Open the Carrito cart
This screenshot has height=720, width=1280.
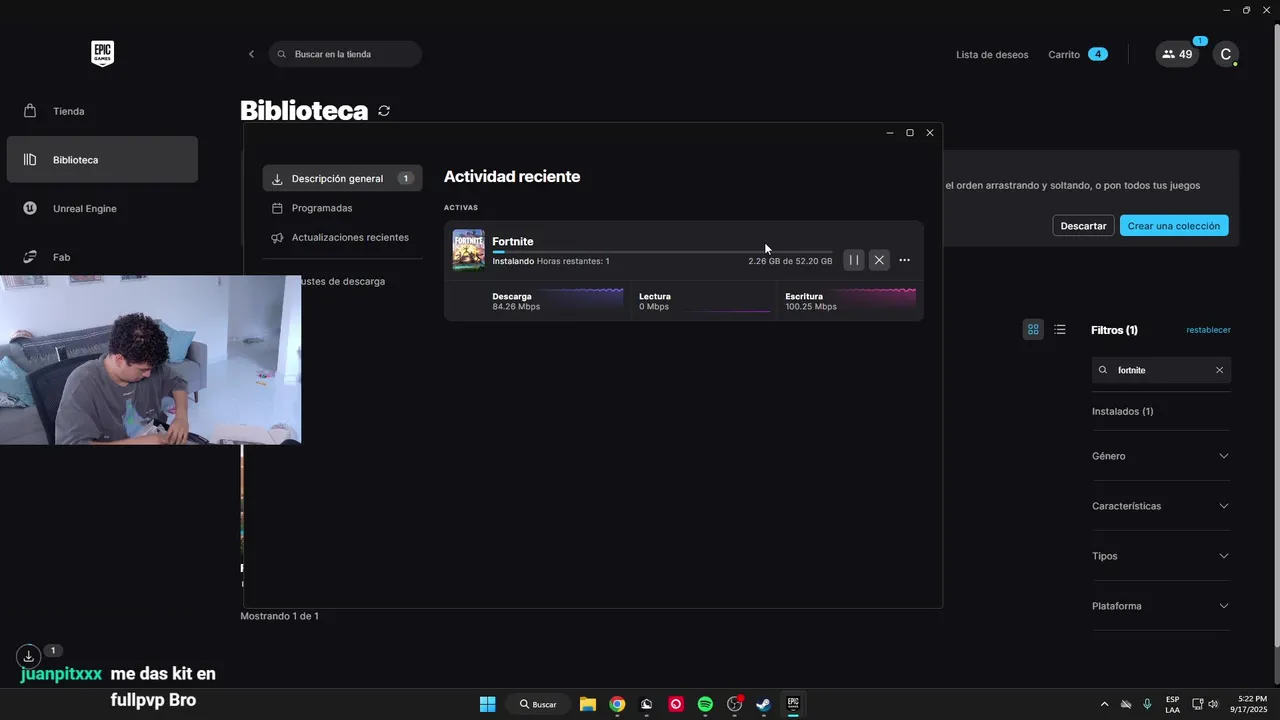[x=1077, y=54]
